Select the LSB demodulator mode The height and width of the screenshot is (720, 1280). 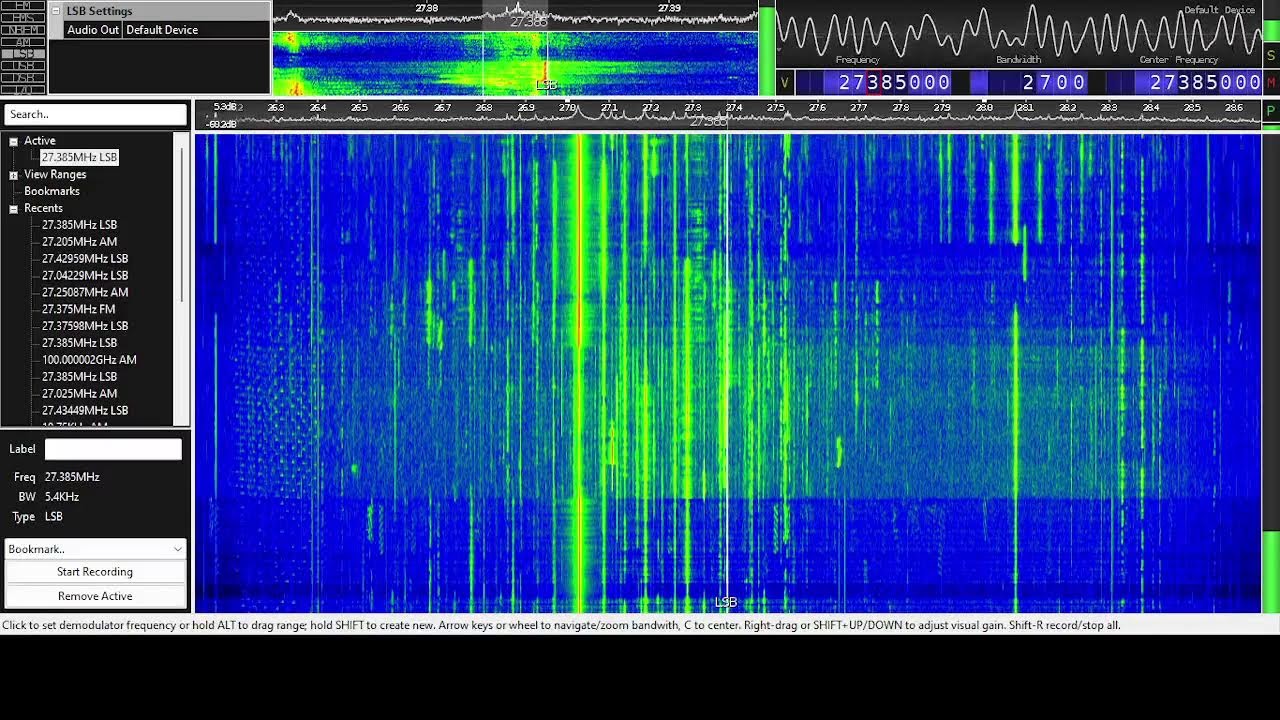click(x=23, y=53)
